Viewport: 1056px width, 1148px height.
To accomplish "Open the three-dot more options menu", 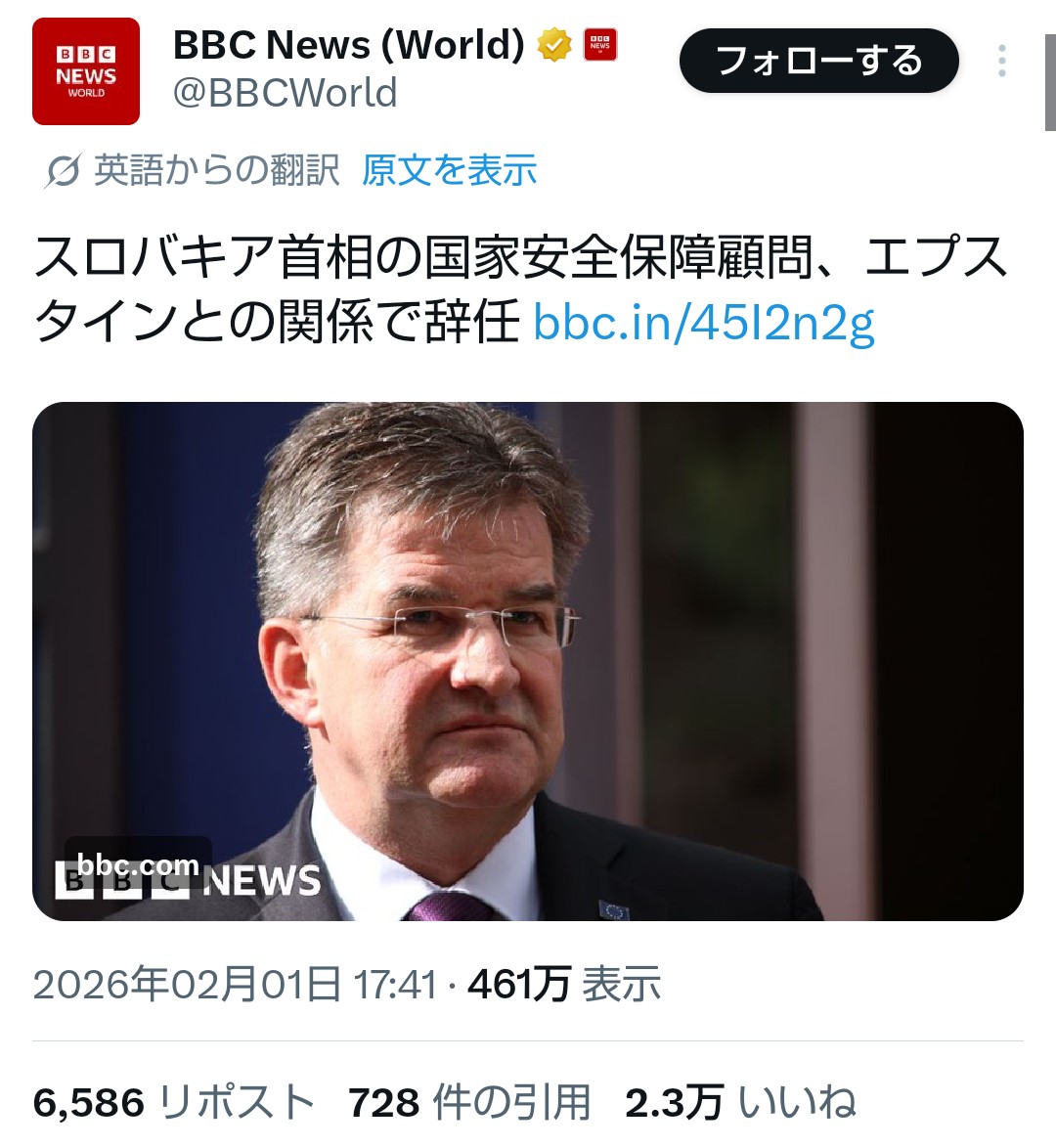I will [x=1002, y=61].
